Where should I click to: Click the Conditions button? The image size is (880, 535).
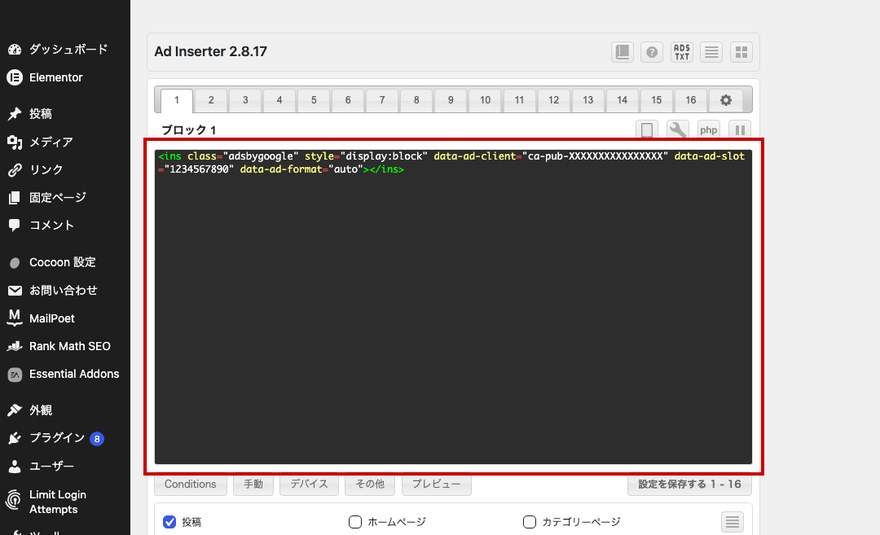(x=190, y=484)
